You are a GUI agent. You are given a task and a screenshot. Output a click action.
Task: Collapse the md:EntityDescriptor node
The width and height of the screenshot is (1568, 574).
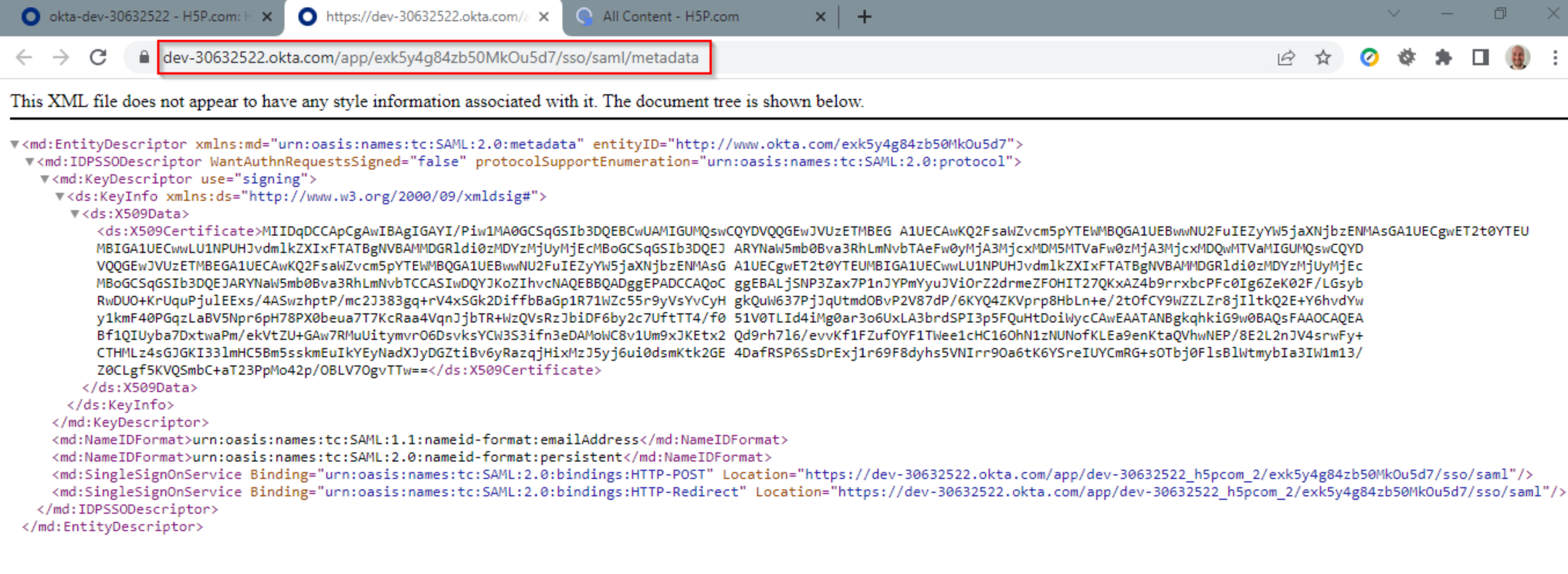[x=15, y=144]
